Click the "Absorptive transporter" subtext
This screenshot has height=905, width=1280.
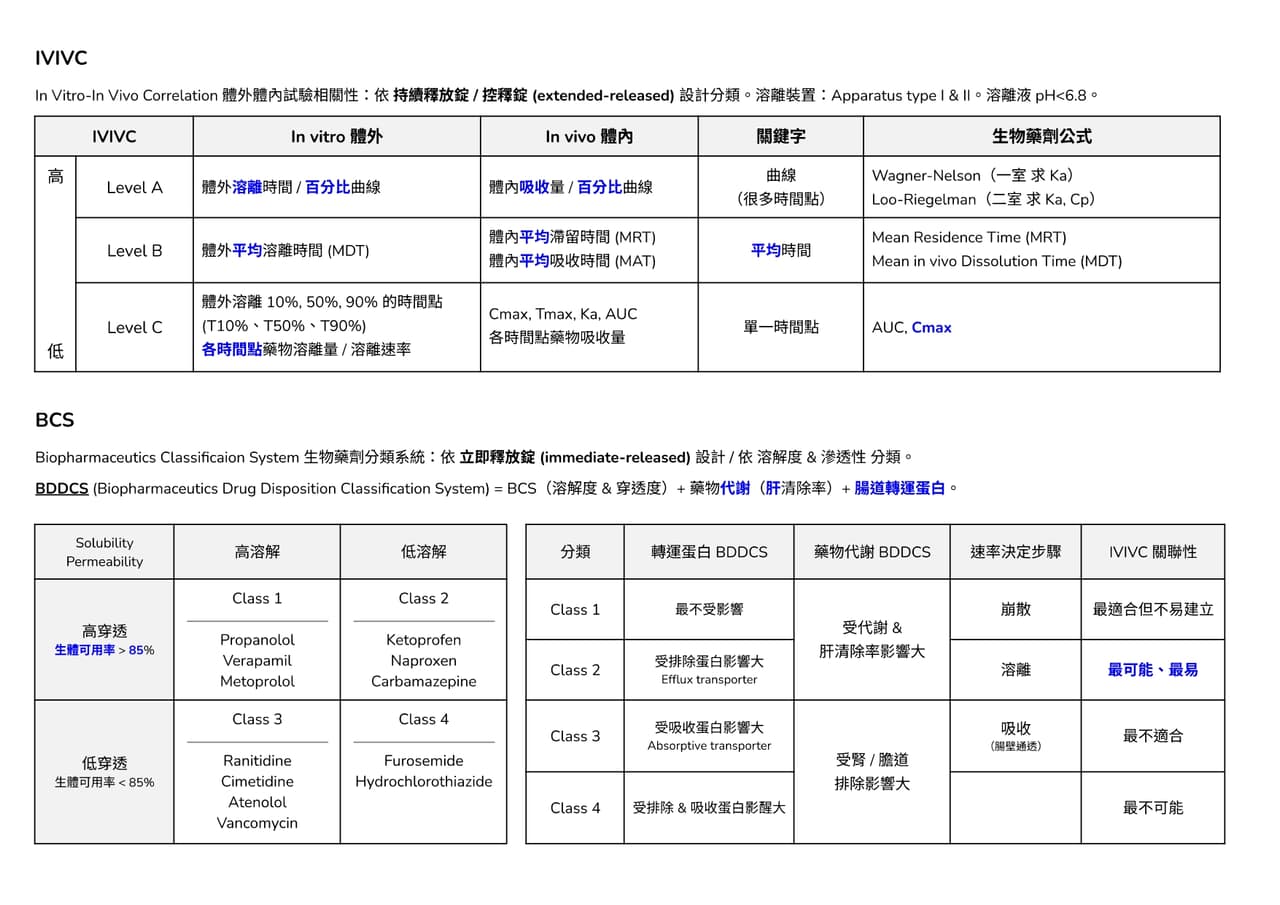coord(709,746)
